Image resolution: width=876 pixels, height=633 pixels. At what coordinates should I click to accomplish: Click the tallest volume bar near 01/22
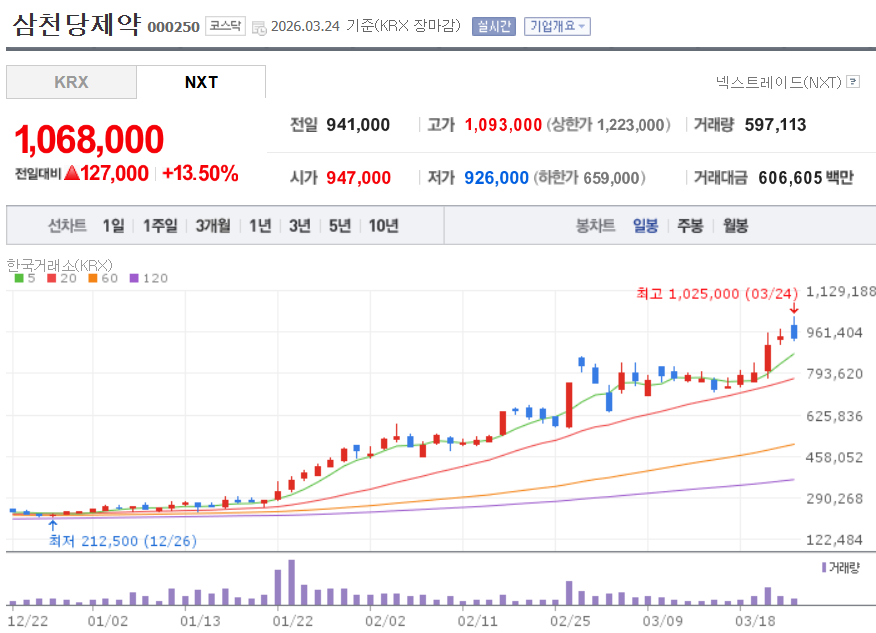tap(291, 583)
